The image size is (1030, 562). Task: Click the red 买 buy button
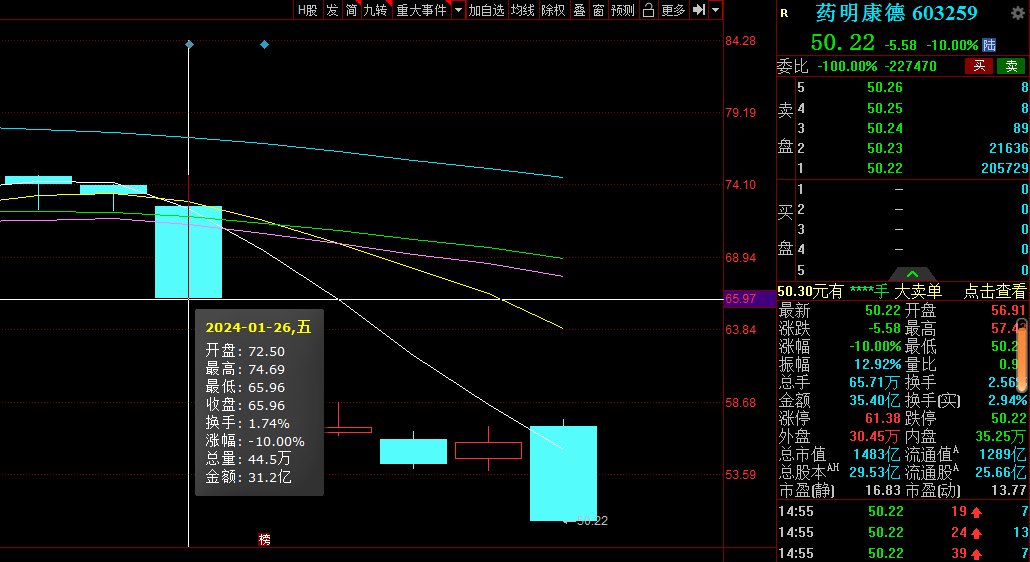point(979,66)
